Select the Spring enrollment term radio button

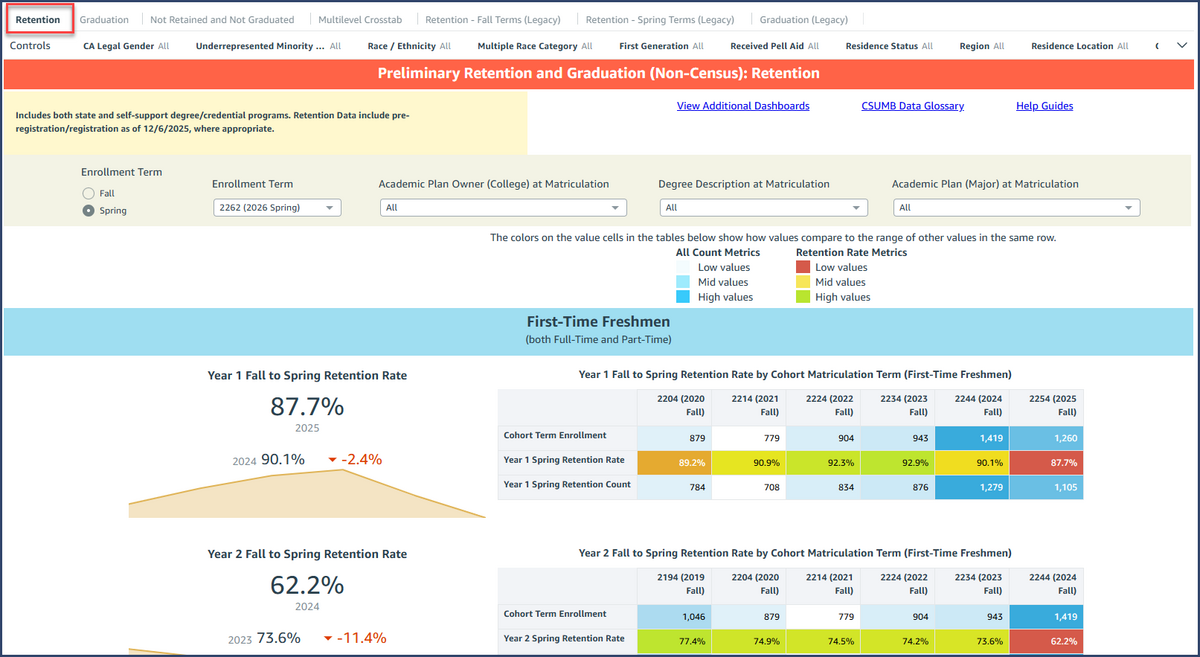point(88,210)
